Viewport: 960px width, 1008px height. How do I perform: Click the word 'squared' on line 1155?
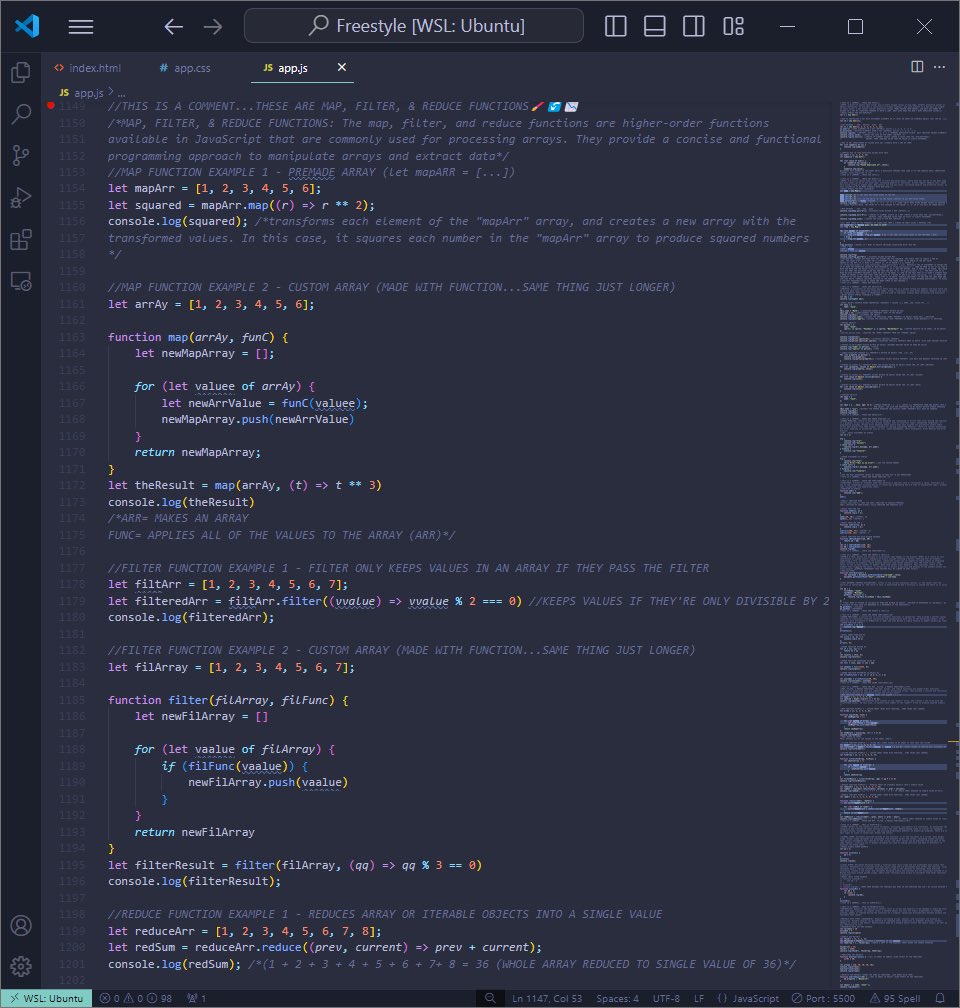click(x=158, y=205)
